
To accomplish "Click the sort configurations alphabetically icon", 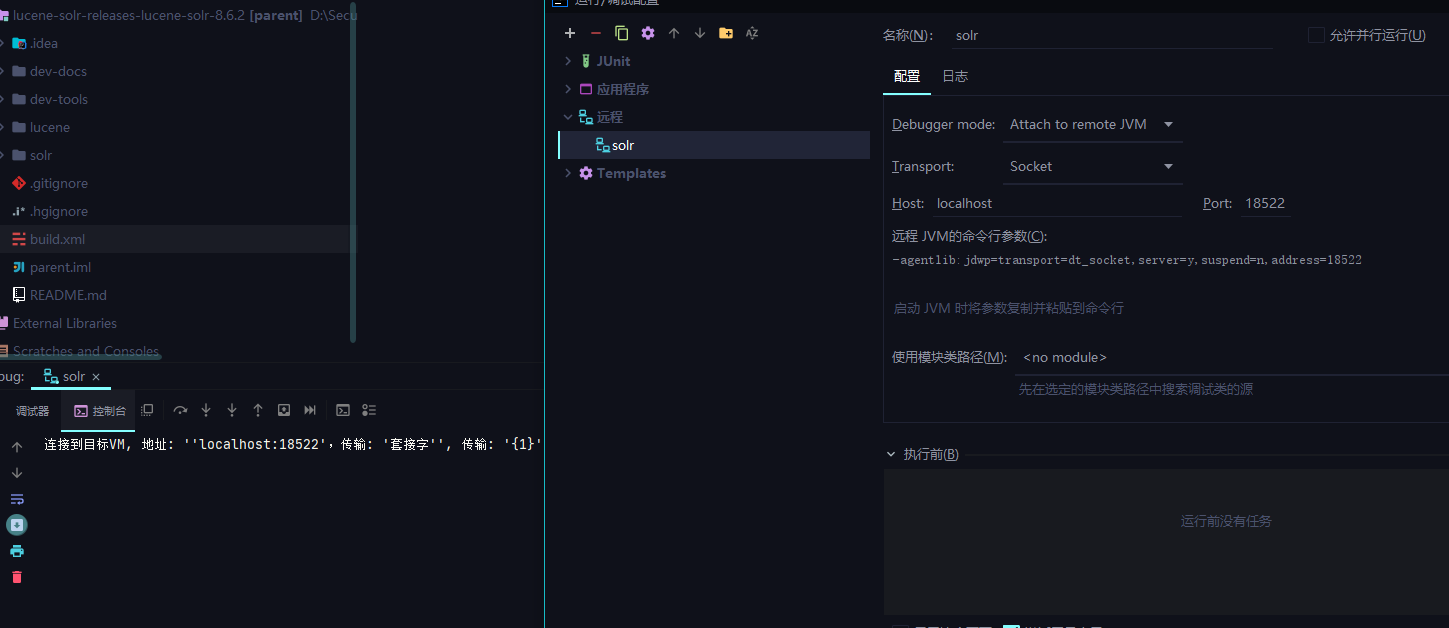I will point(752,33).
